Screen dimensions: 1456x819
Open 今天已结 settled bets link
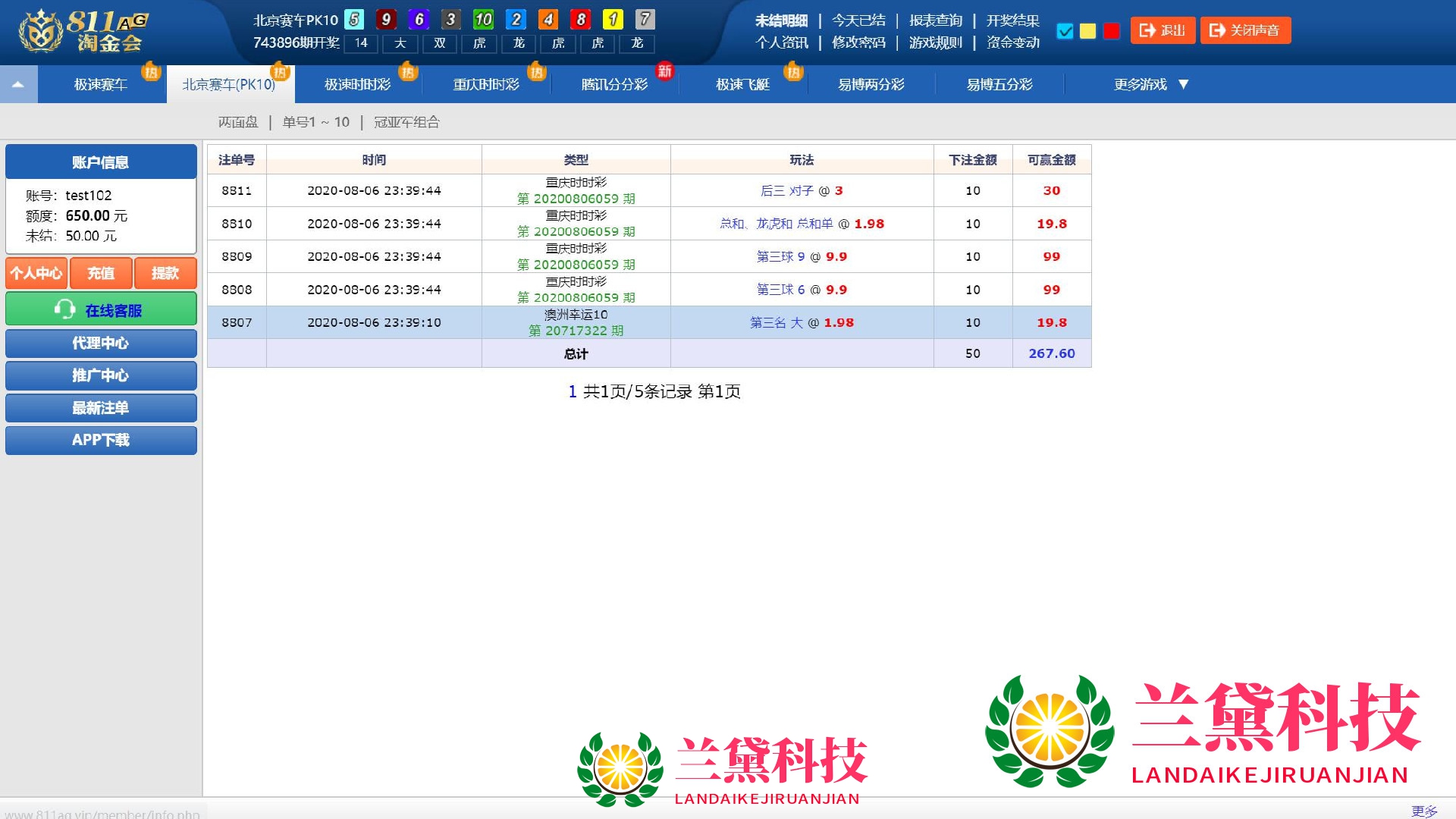point(858,20)
